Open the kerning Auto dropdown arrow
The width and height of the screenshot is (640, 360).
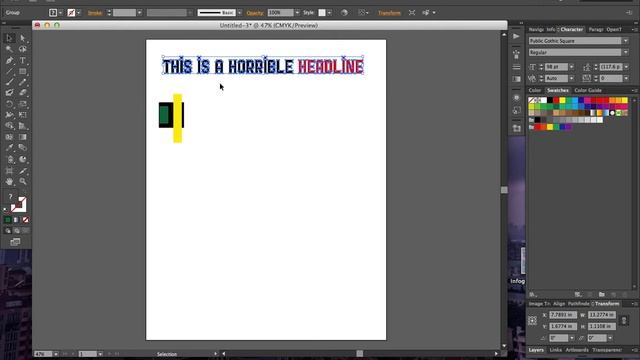pyautogui.click(x=571, y=78)
